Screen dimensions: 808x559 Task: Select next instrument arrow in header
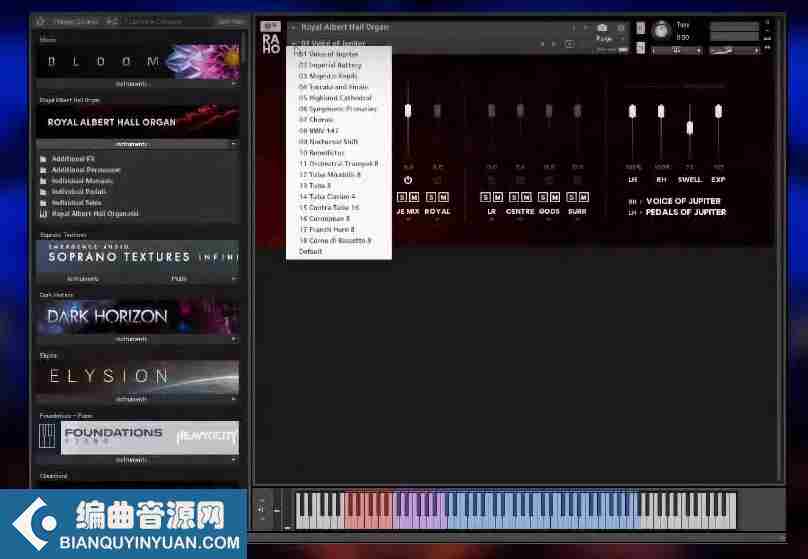point(586,28)
